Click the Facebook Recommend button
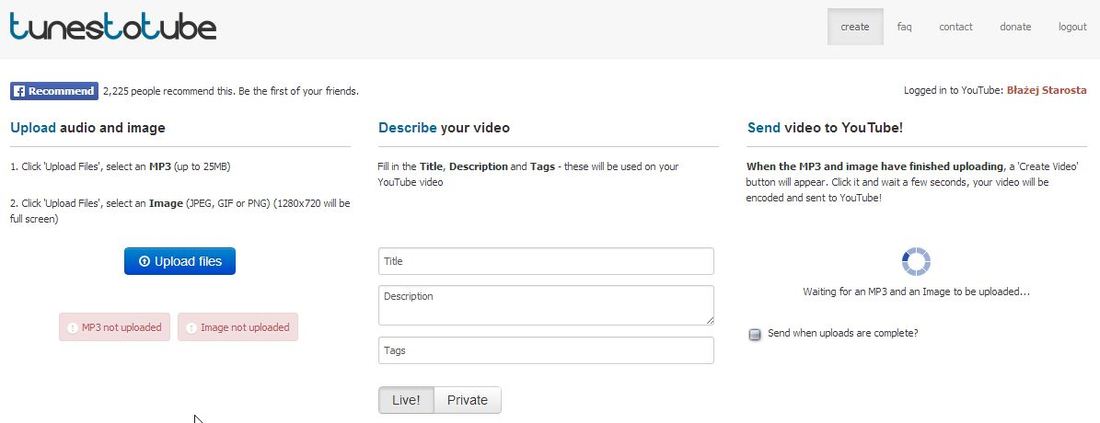 (x=54, y=91)
